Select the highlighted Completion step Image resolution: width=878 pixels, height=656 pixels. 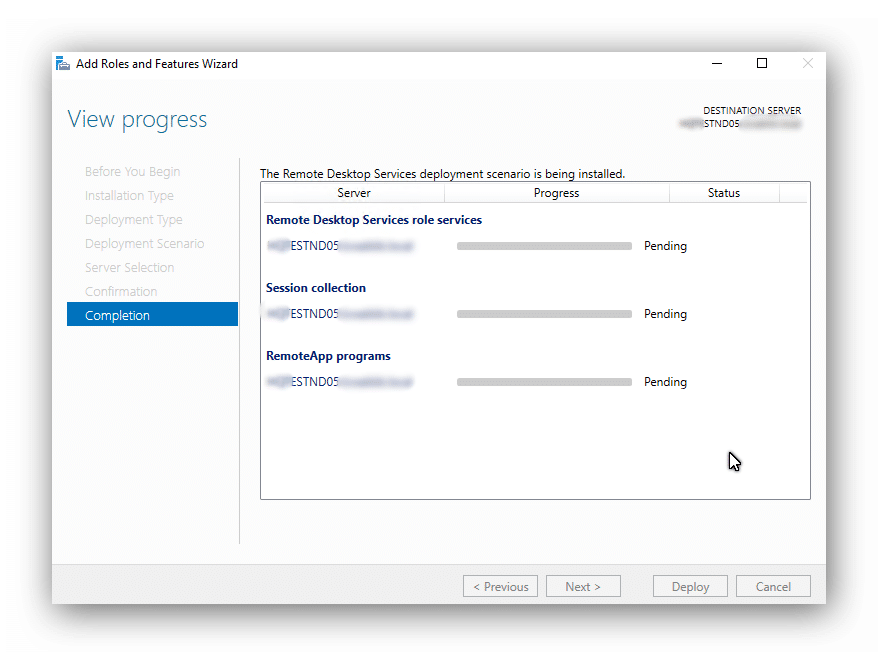tap(152, 315)
